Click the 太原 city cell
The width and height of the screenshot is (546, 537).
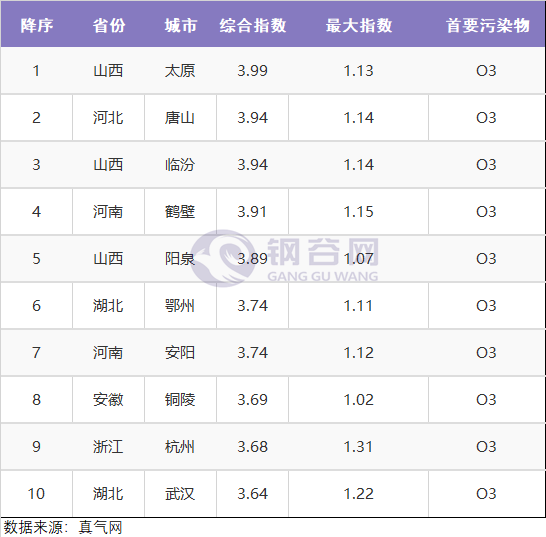coord(180,71)
